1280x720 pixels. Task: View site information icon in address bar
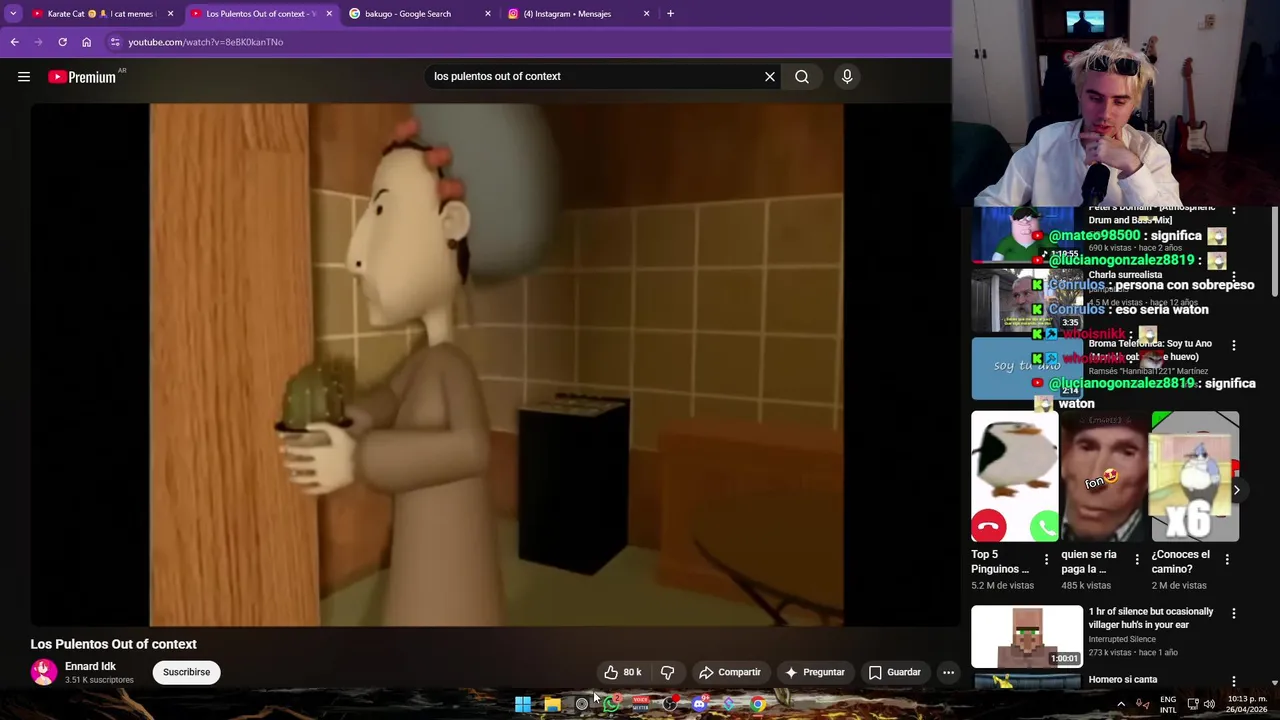(115, 42)
